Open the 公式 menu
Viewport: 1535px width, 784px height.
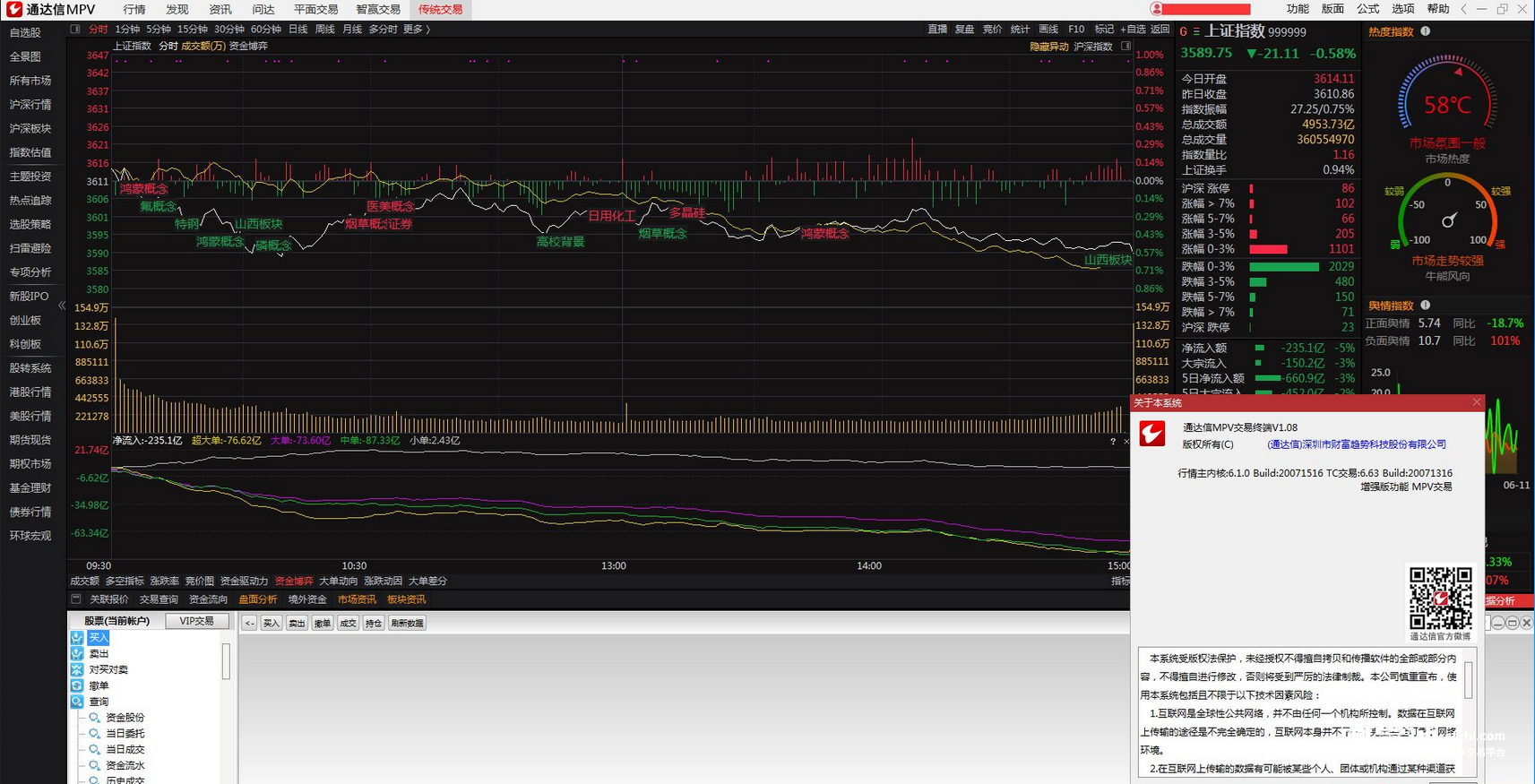coord(1367,9)
